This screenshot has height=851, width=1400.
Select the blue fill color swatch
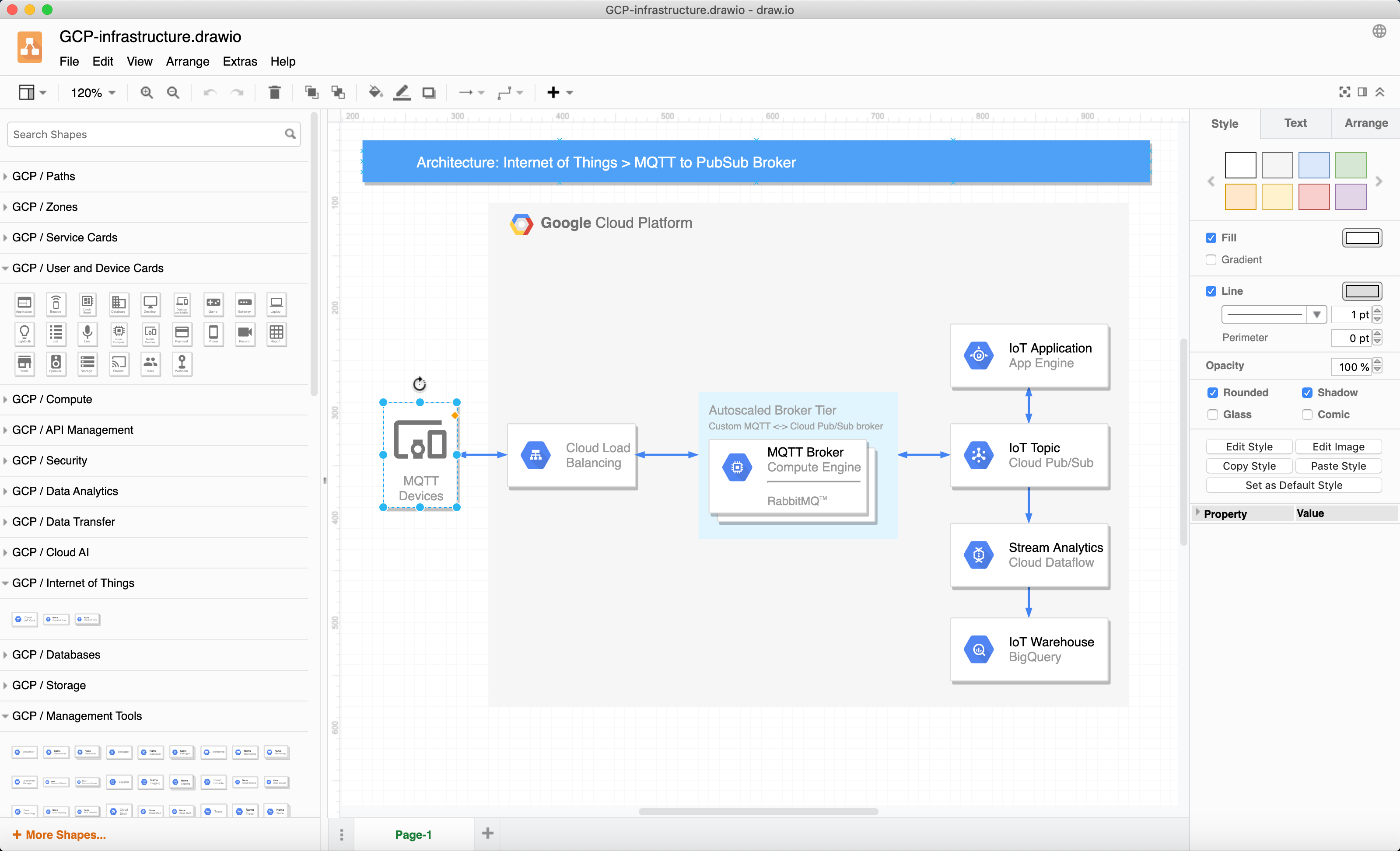1314,165
